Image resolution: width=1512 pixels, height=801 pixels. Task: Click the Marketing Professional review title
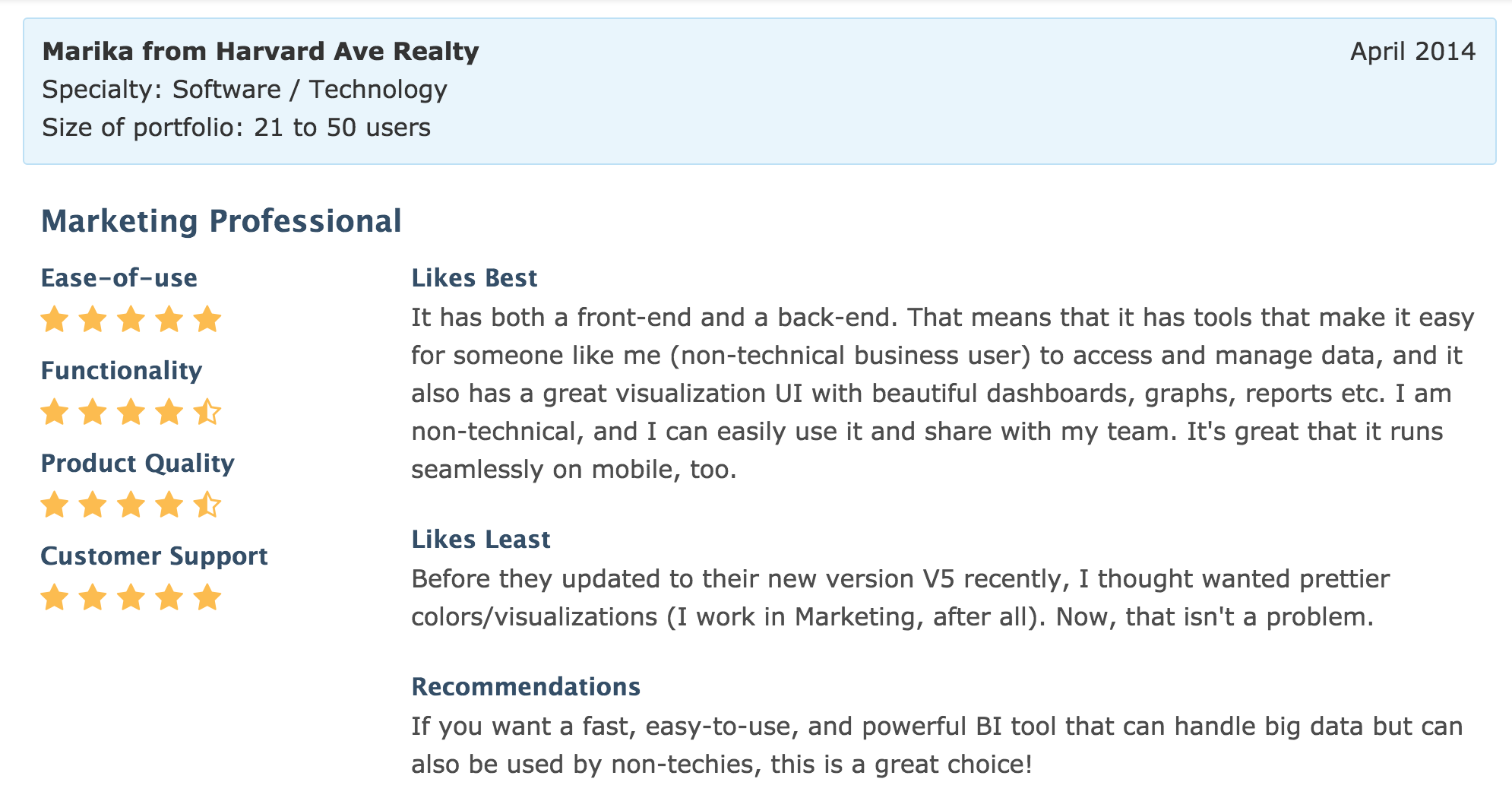221,221
